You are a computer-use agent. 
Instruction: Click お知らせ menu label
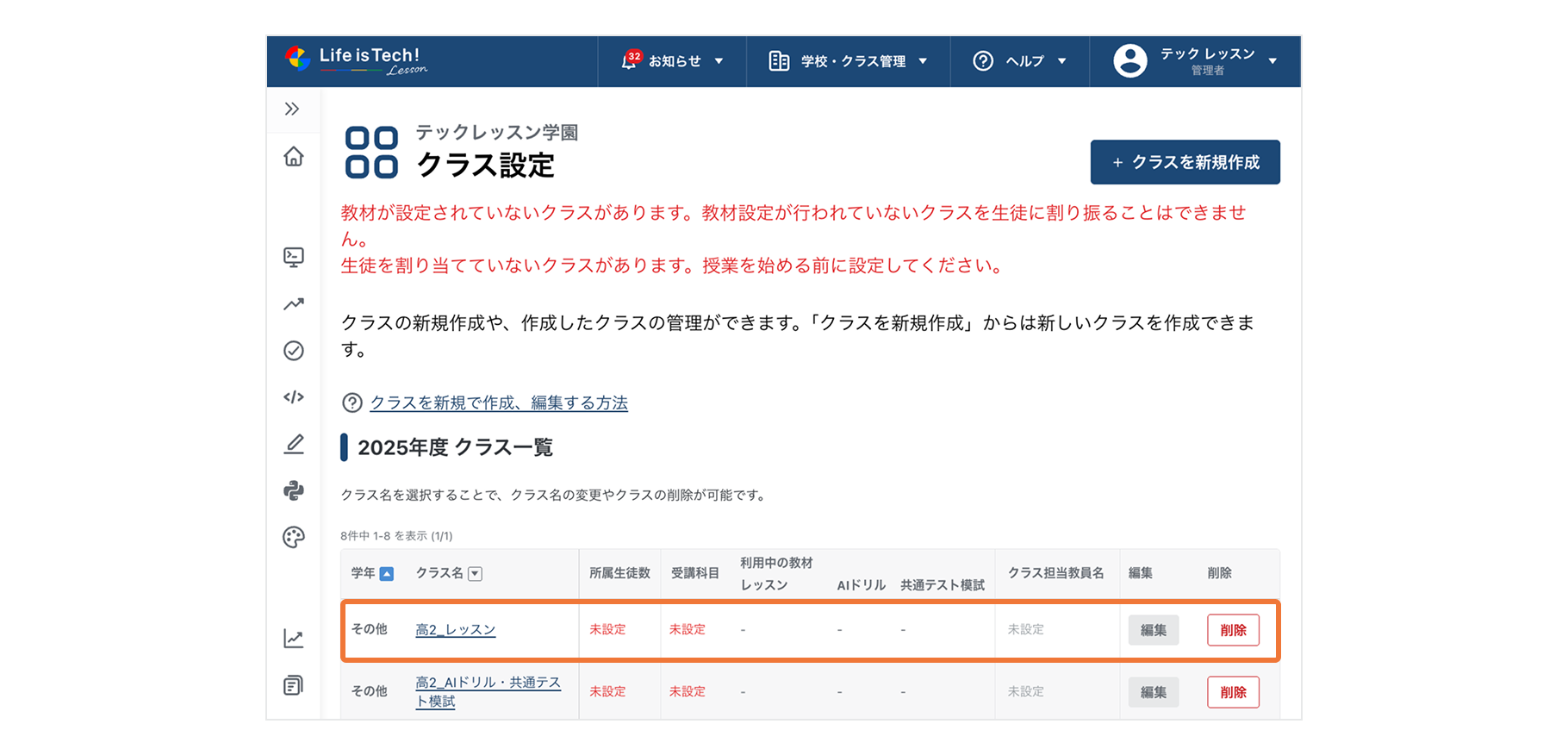point(675,61)
